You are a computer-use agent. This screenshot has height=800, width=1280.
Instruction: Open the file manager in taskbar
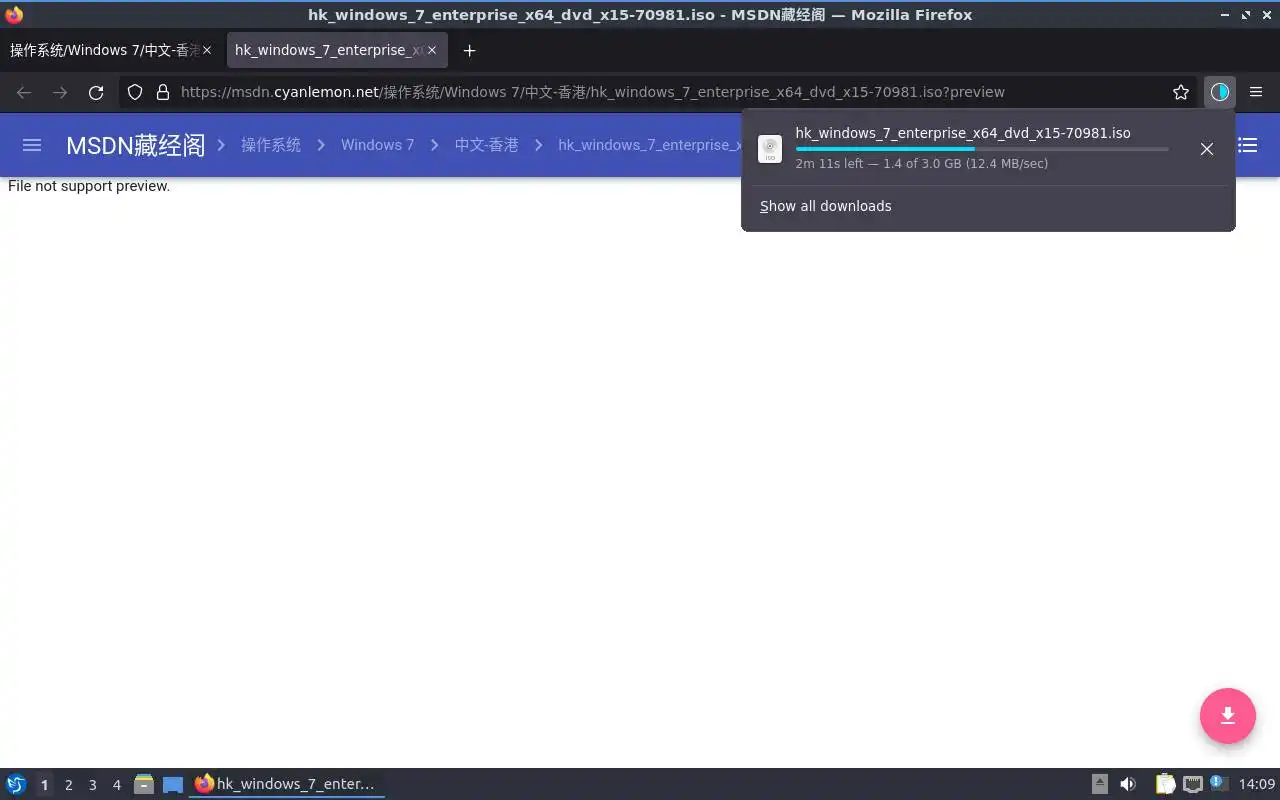[x=144, y=784]
